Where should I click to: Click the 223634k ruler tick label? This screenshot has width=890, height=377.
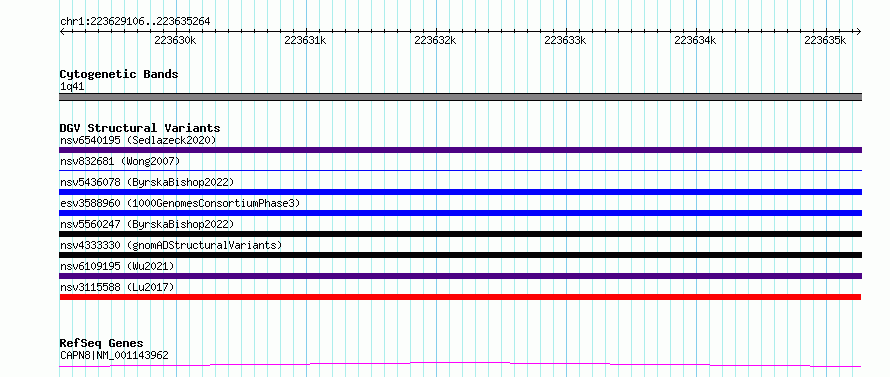tap(695, 40)
